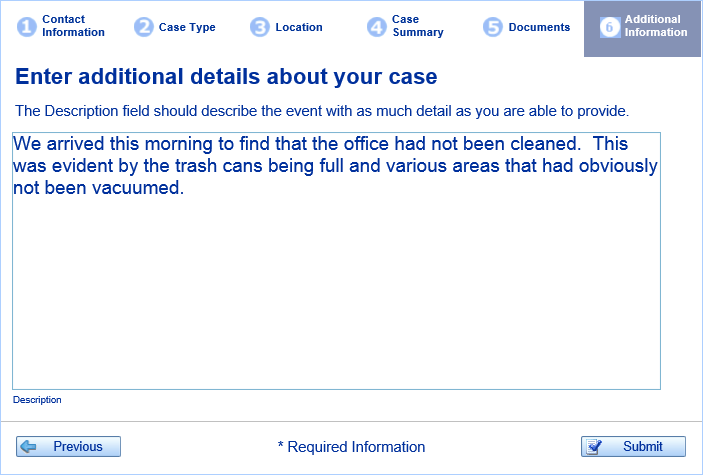
Task: Submit the case with Submit button
Action: tap(633, 446)
